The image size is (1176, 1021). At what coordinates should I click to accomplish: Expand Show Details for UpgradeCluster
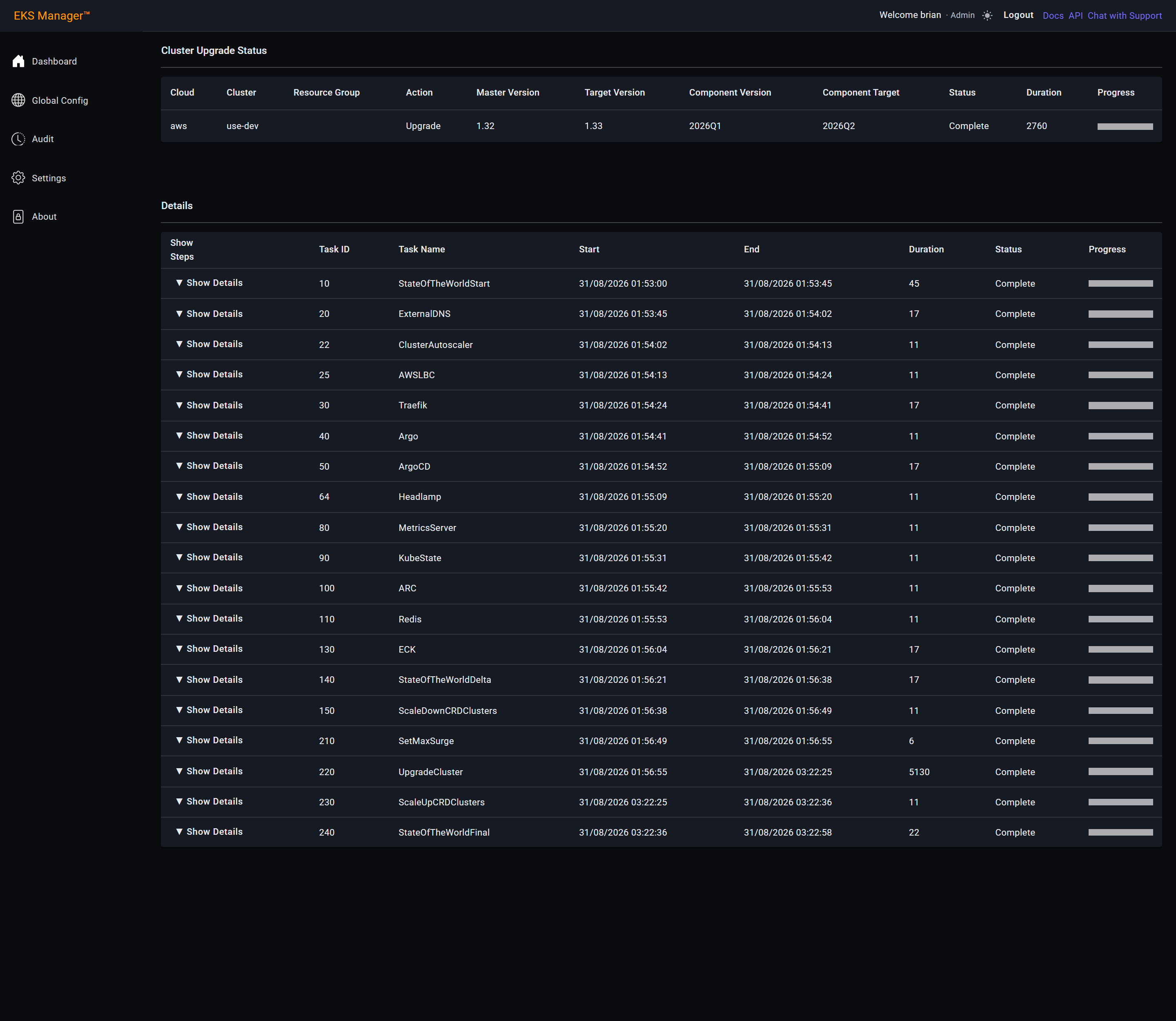(x=209, y=771)
